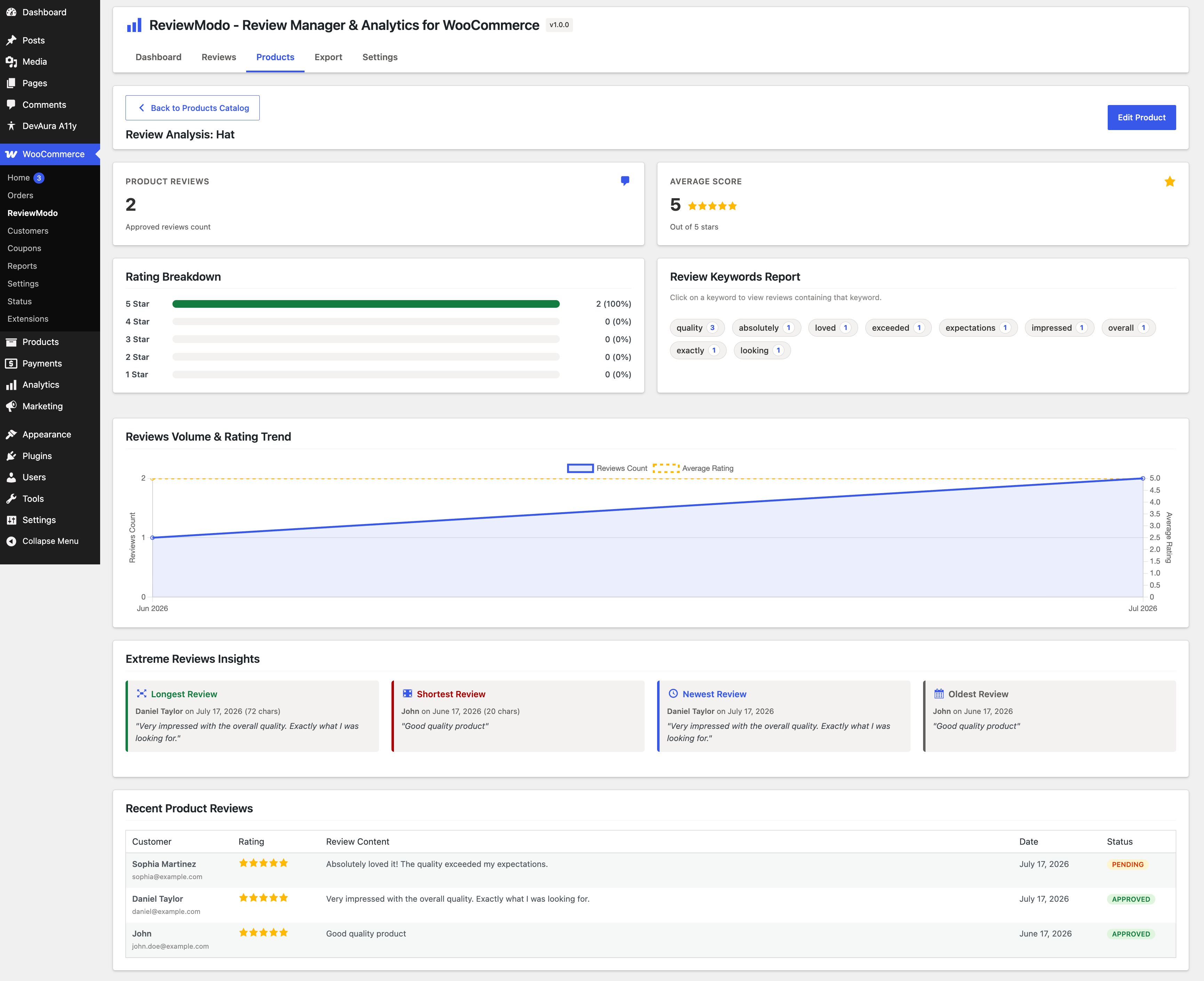This screenshot has width=1204, height=981.
Task: Open Extensions in WooCommerce submenu
Action: [28, 319]
